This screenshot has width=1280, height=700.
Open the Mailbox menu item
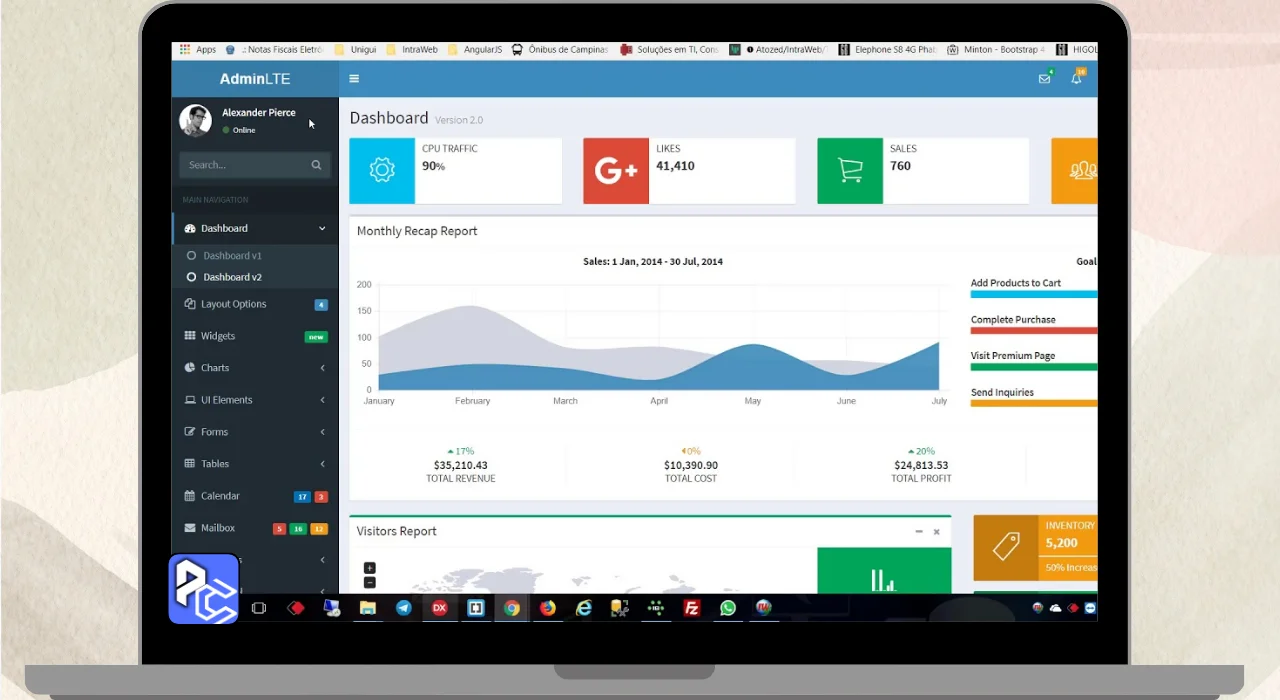point(255,528)
